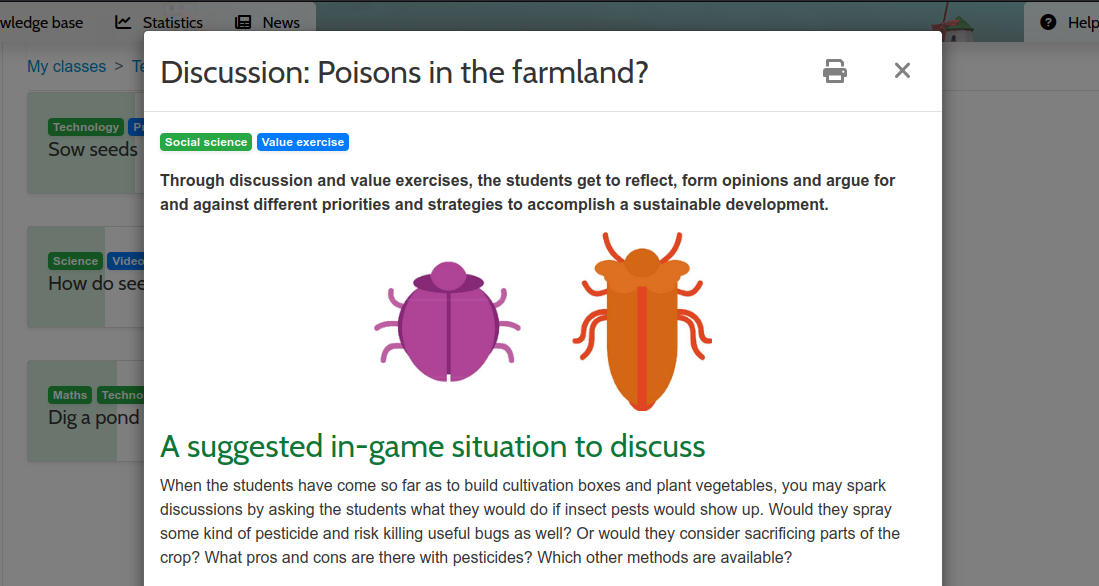The image size is (1099, 586).
Task: Open the Statistics tab
Action: pyautogui.click(x=158, y=22)
